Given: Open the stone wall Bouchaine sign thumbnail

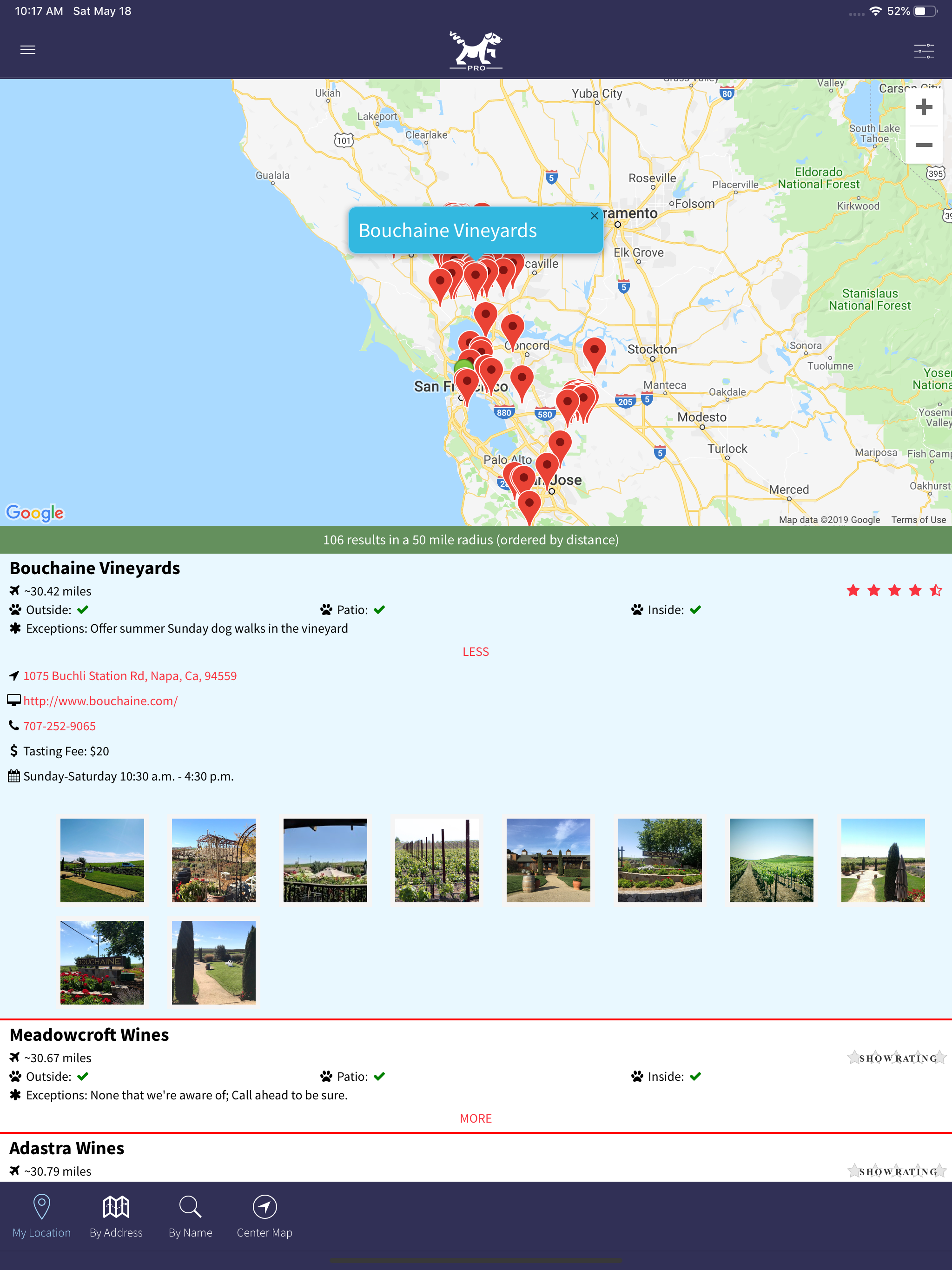Looking at the screenshot, I should point(660,860).
